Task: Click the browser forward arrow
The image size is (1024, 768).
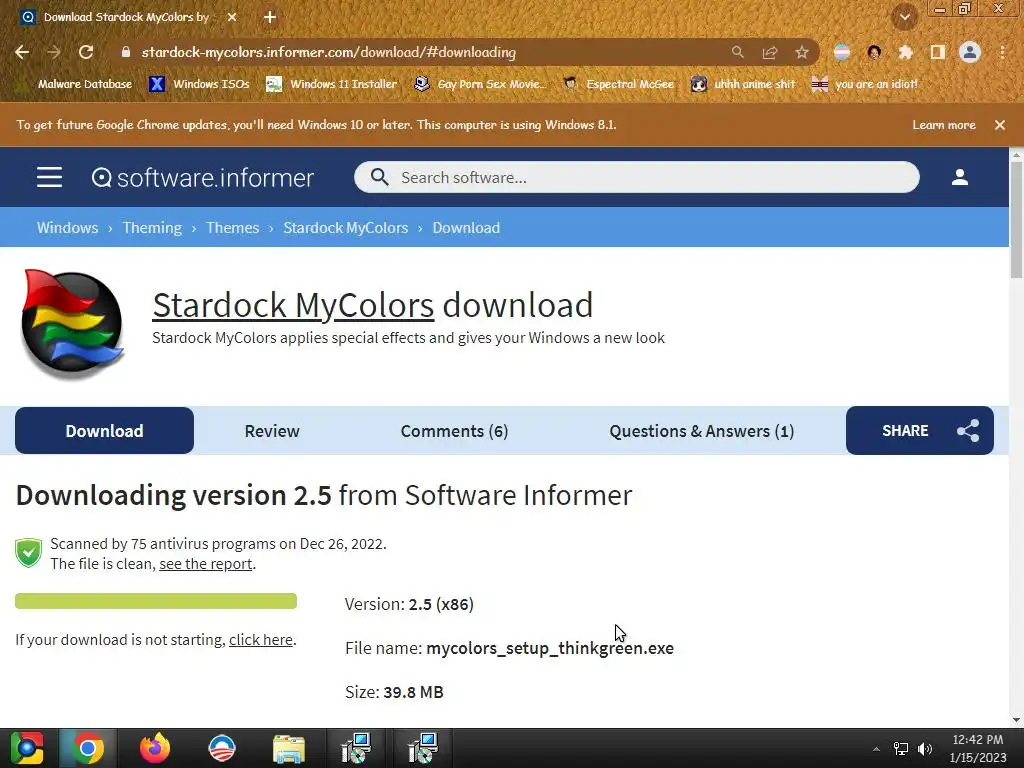Action: pyautogui.click(x=54, y=52)
